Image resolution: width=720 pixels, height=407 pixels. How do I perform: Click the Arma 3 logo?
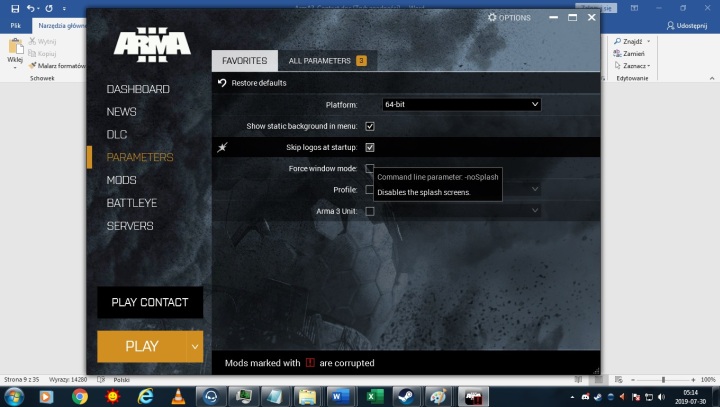coord(151,43)
